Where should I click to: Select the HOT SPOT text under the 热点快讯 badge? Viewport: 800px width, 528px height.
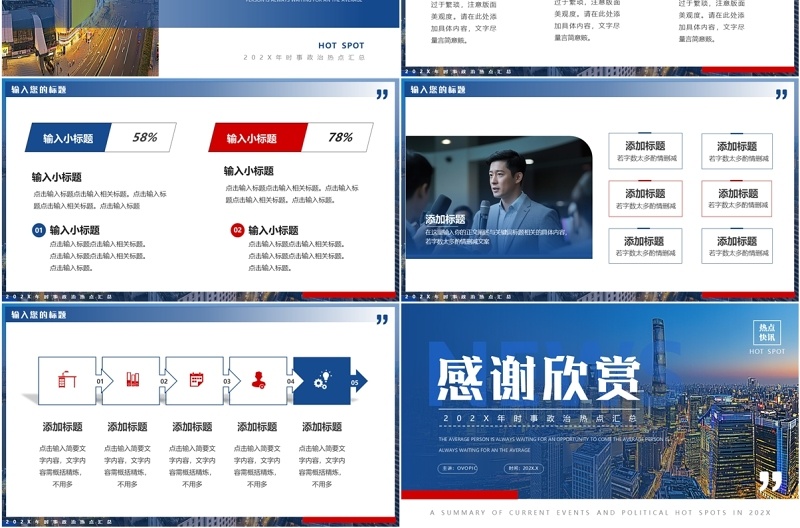tap(767, 351)
